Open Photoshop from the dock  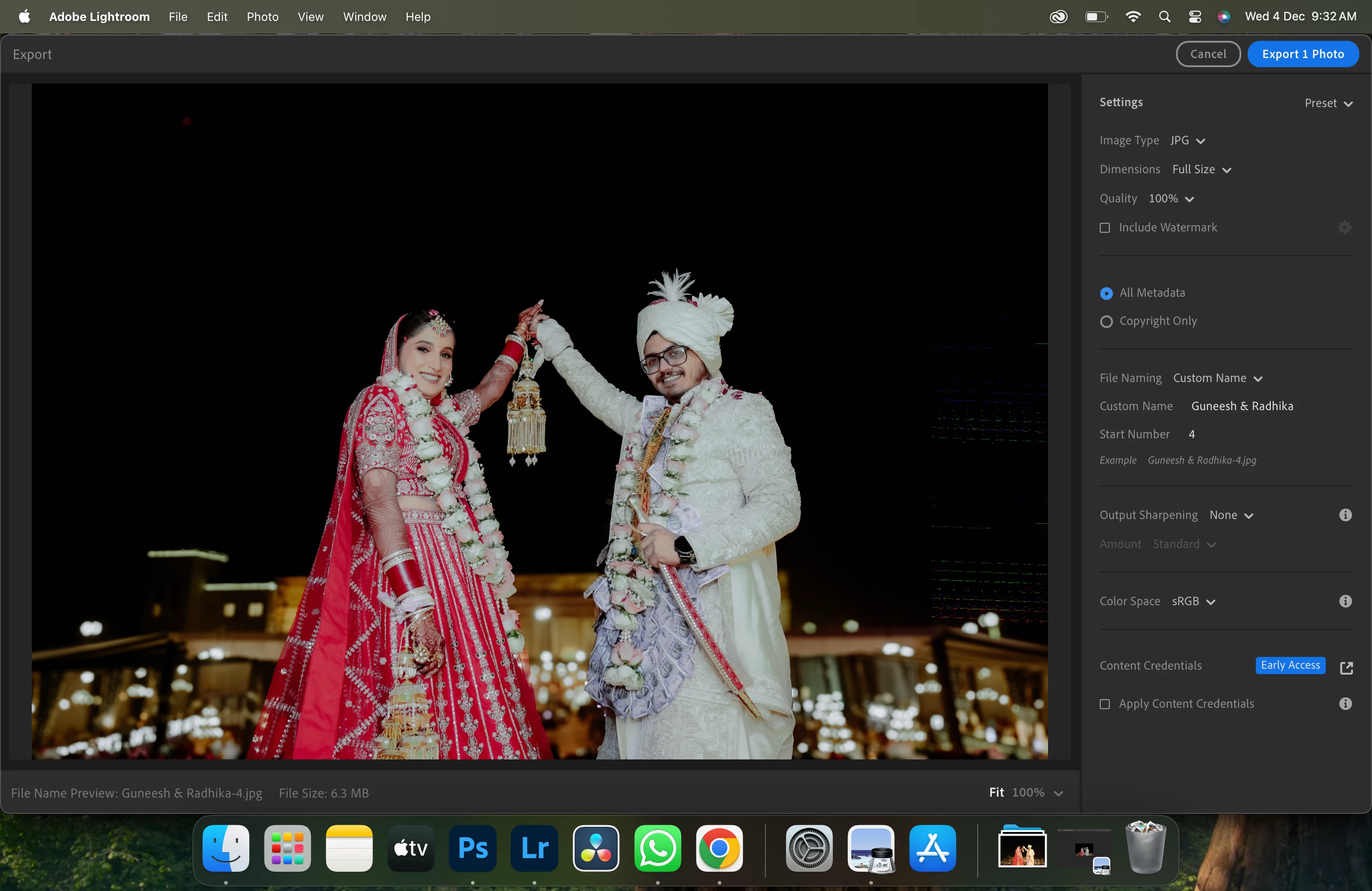[472, 848]
